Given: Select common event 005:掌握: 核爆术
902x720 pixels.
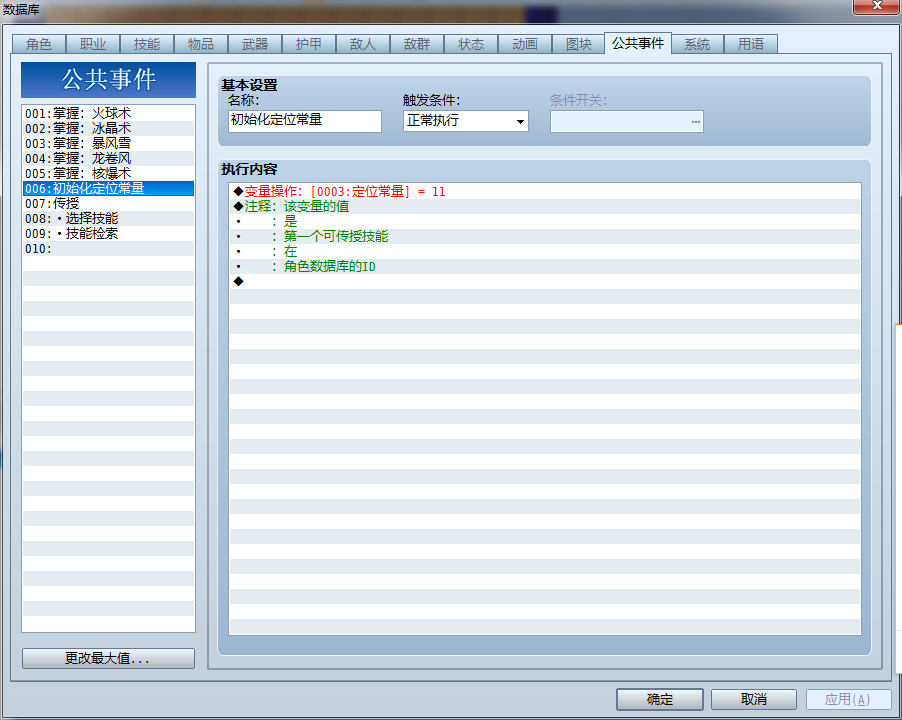Looking at the screenshot, I should point(108,173).
